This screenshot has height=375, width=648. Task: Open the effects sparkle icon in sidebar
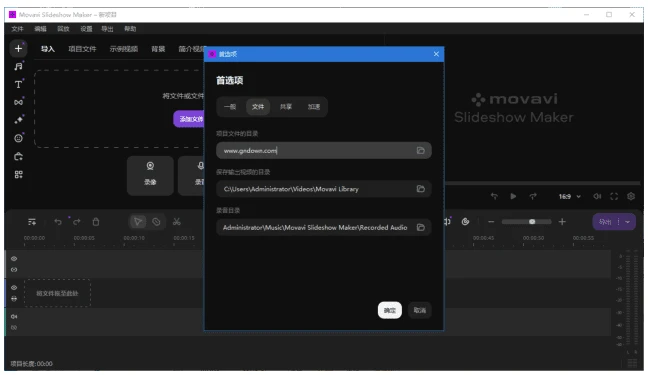point(18,120)
